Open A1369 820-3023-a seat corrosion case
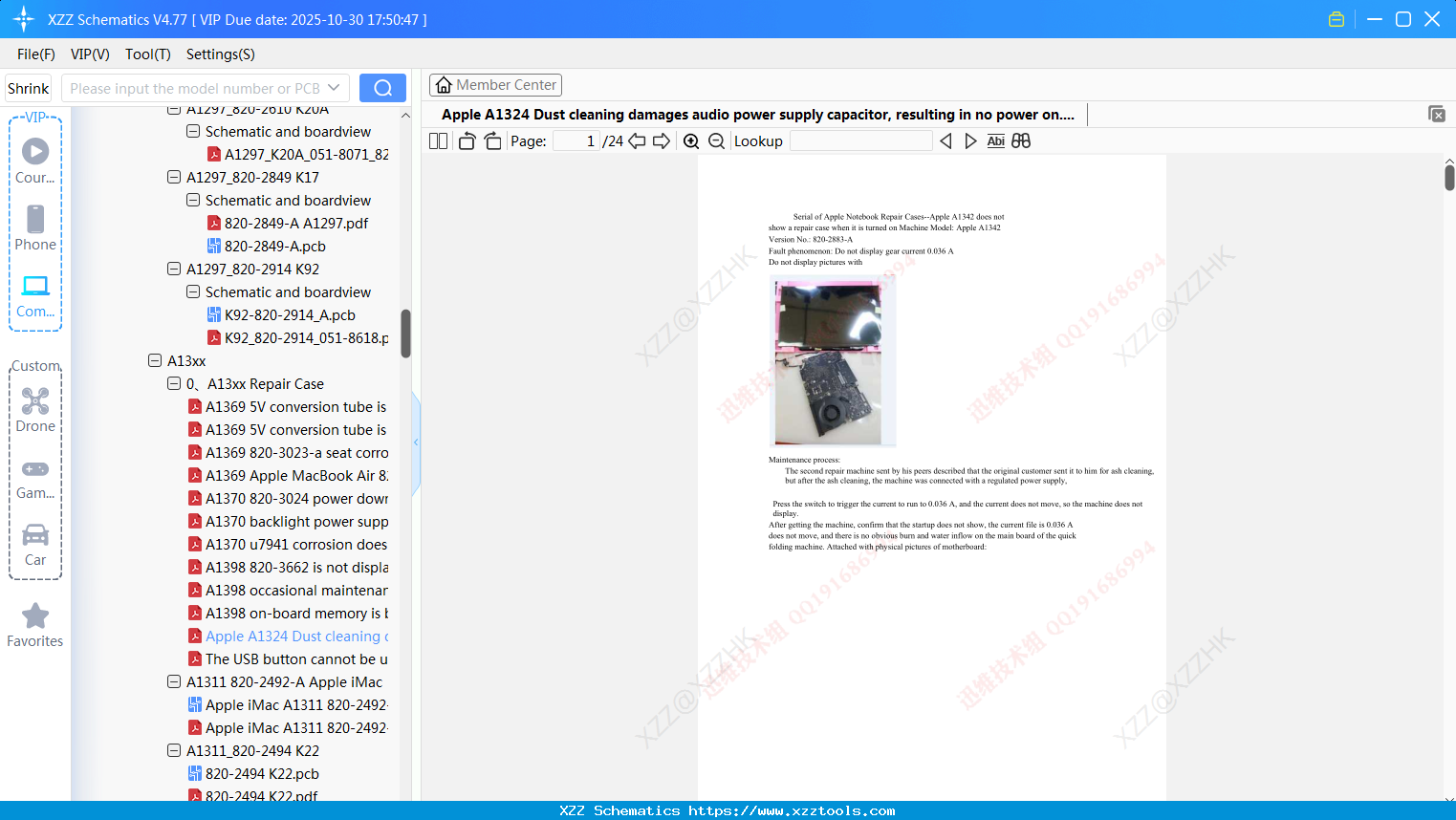This screenshot has width=1456, height=820. 289,453
